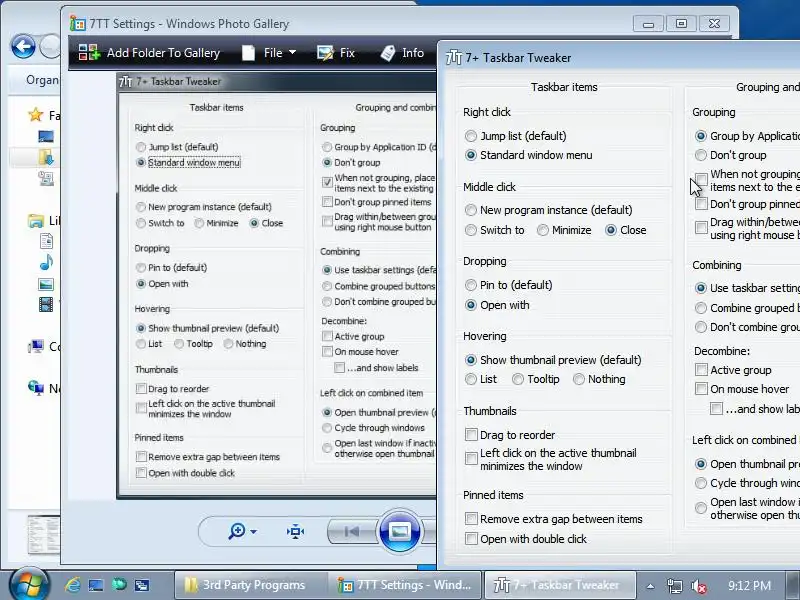The height and width of the screenshot is (600, 800).
Task: Enable Drag to reorder checkbox in front window
Action: coord(471,435)
